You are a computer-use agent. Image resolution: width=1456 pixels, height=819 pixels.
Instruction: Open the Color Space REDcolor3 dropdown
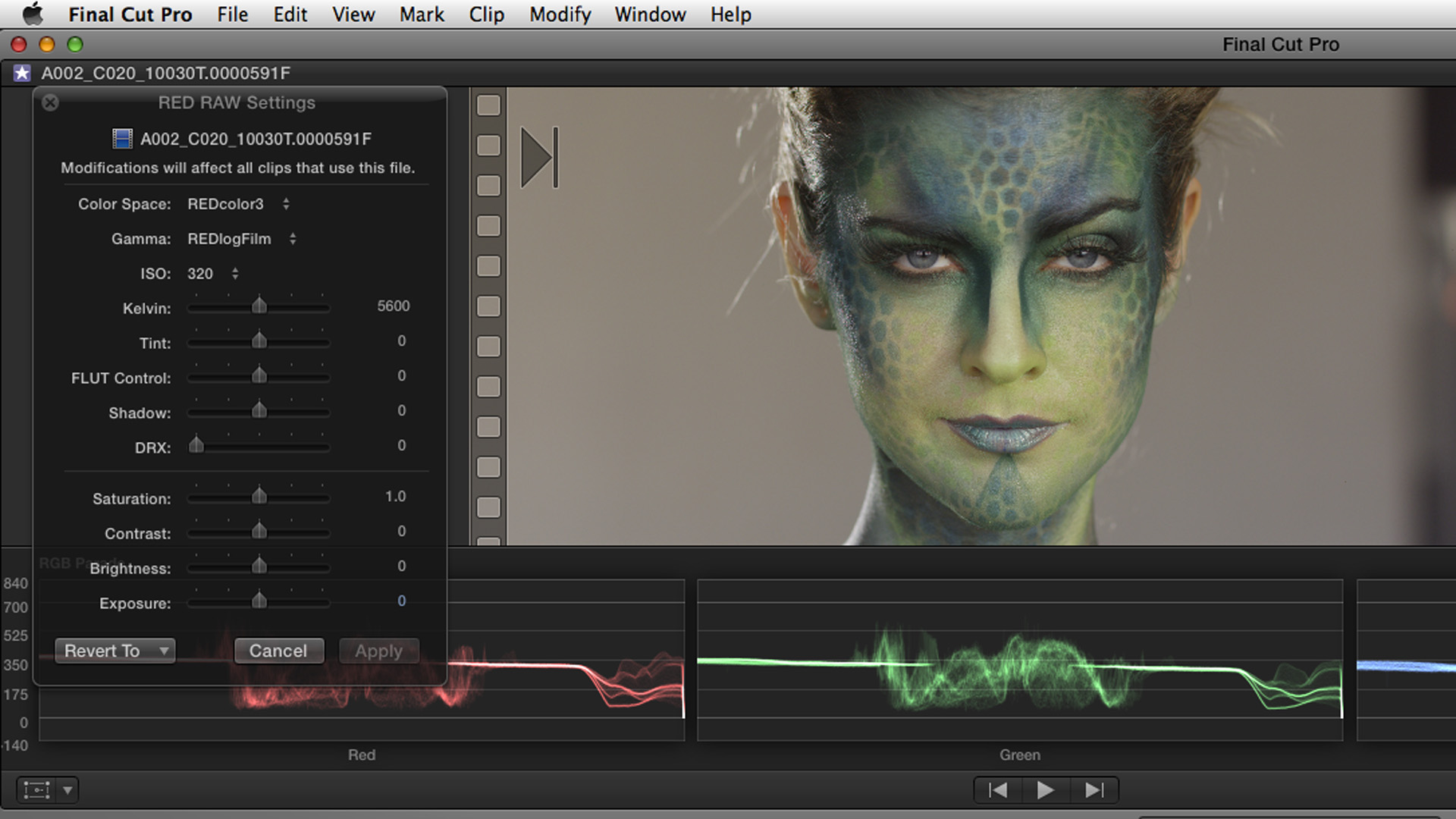239,204
